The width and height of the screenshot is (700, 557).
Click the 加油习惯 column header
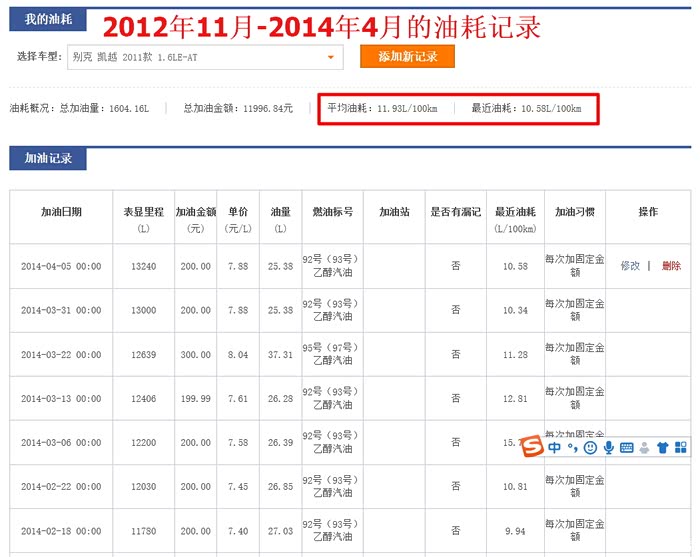coord(575,212)
